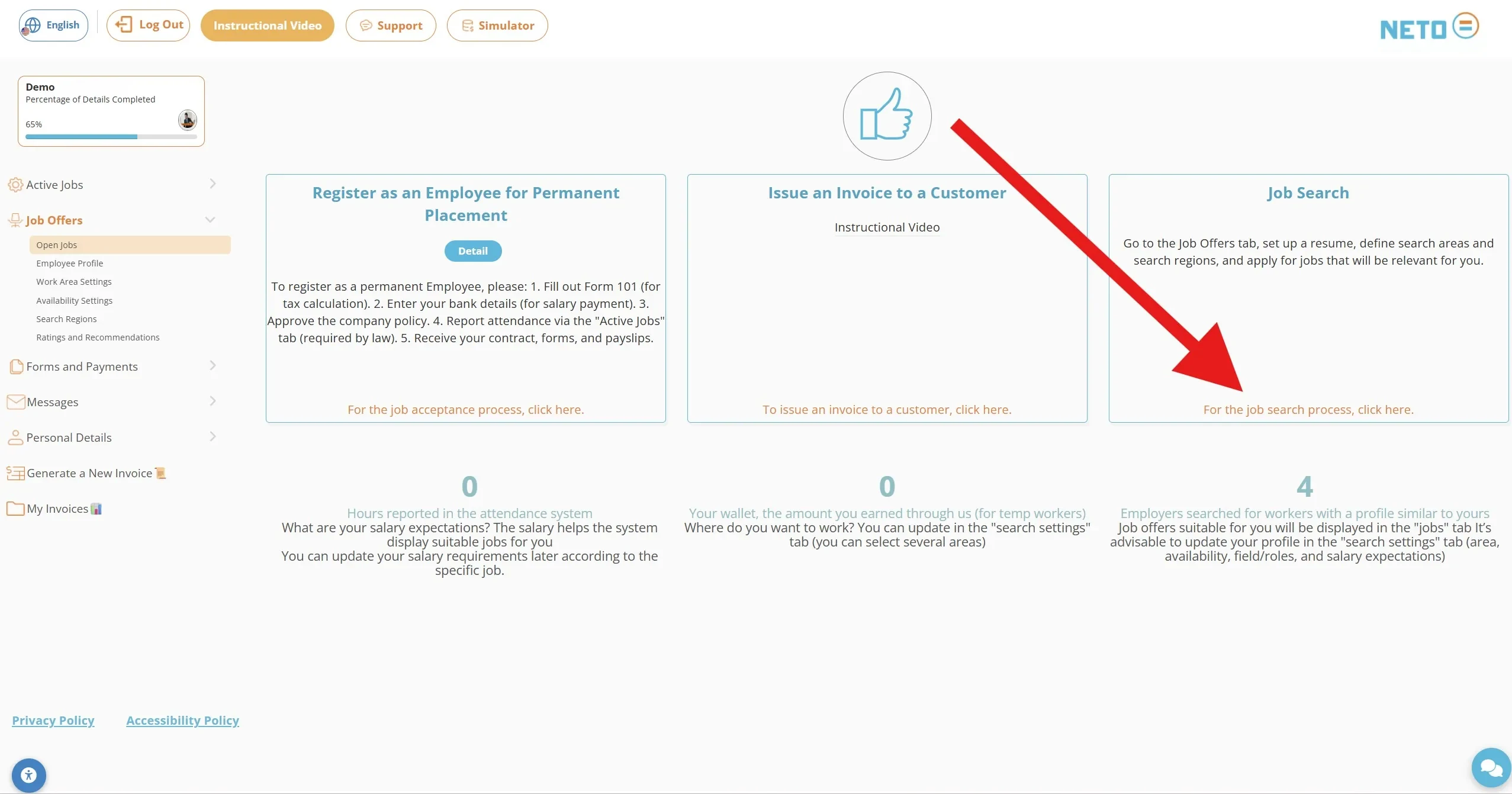Click the Personal Details person icon

coord(15,438)
